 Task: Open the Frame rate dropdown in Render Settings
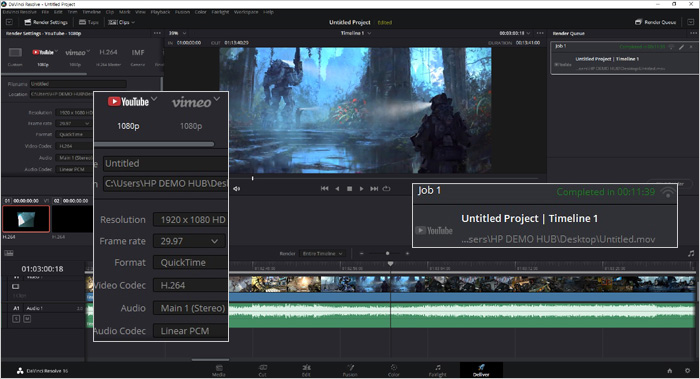point(74,123)
